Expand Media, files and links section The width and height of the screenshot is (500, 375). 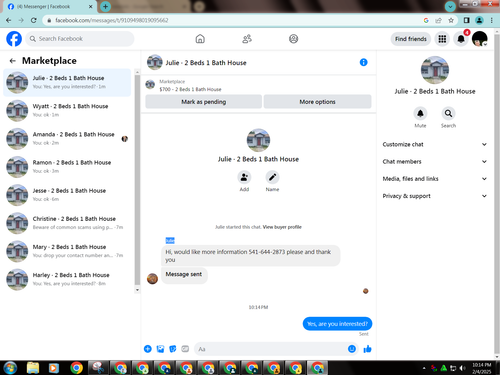coord(435,179)
